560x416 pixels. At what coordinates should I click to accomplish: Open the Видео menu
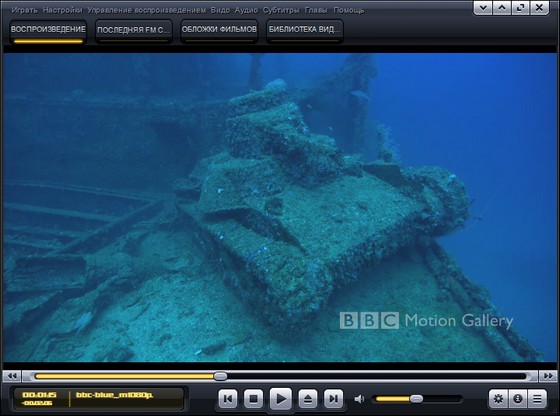(220, 10)
